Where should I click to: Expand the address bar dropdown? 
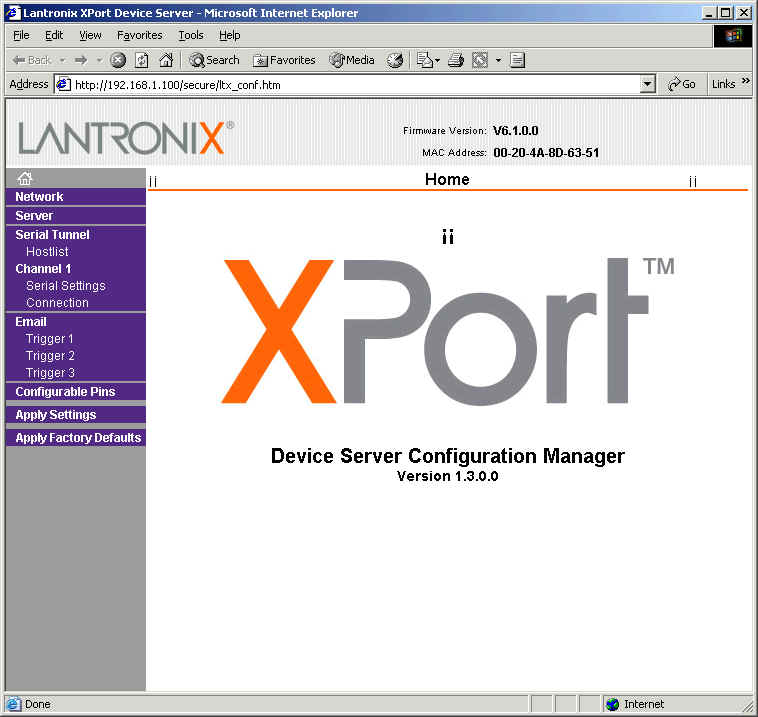[647, 85]
